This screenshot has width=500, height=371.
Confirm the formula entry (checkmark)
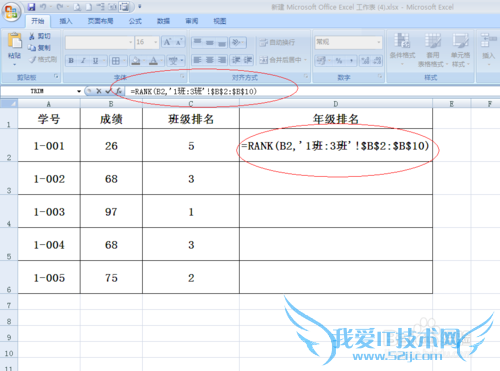pyautogui.click(x=108, y=91)
